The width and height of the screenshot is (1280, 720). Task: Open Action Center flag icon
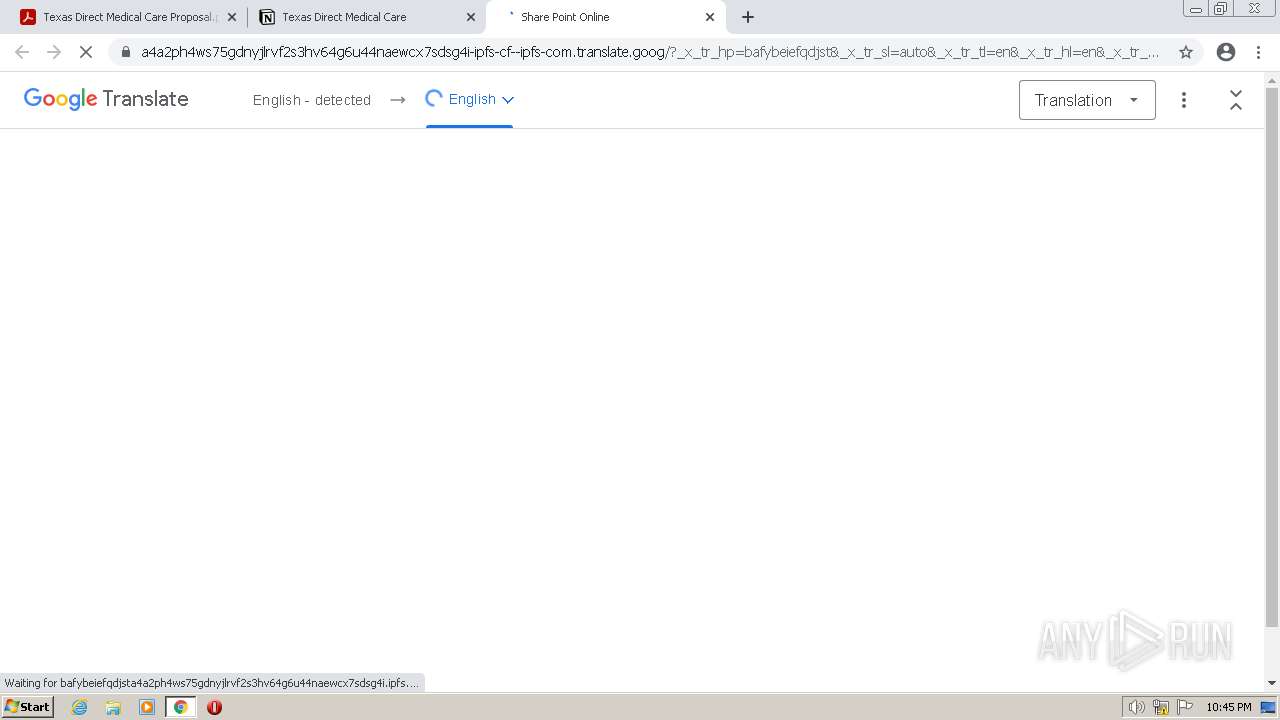1185,707
